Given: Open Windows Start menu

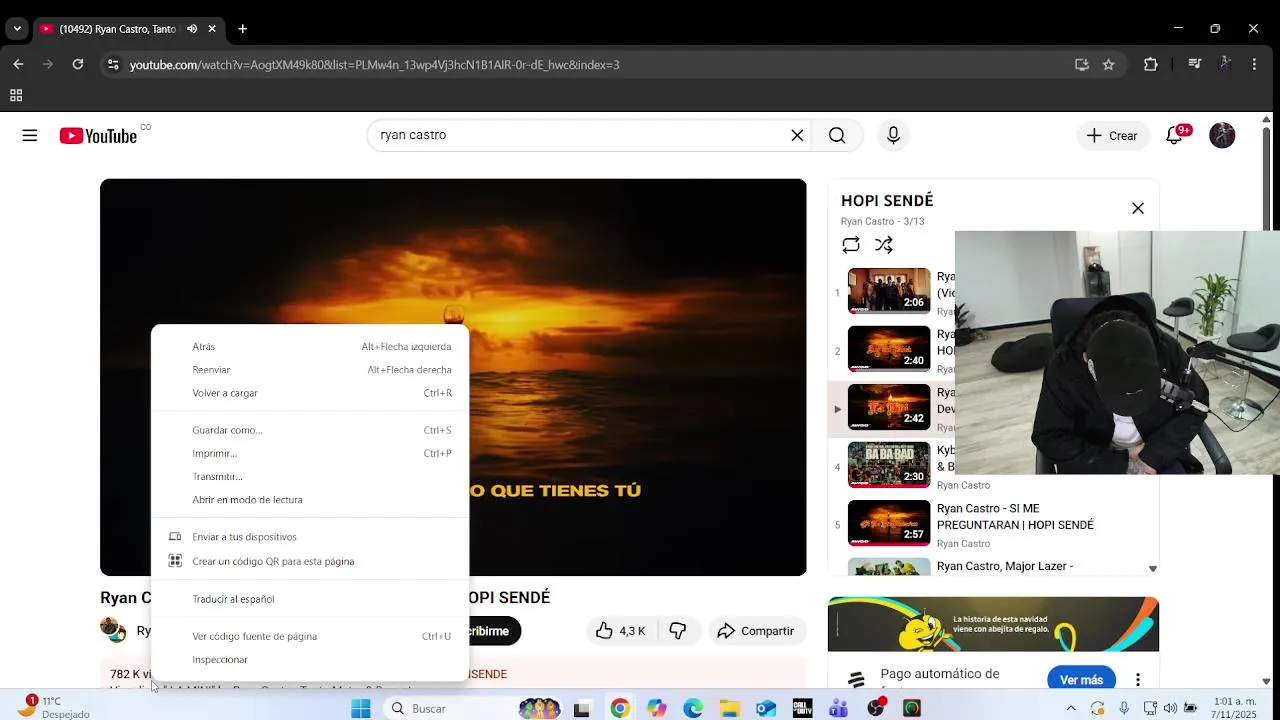Looking at the screenshot, I should point(361,708).
